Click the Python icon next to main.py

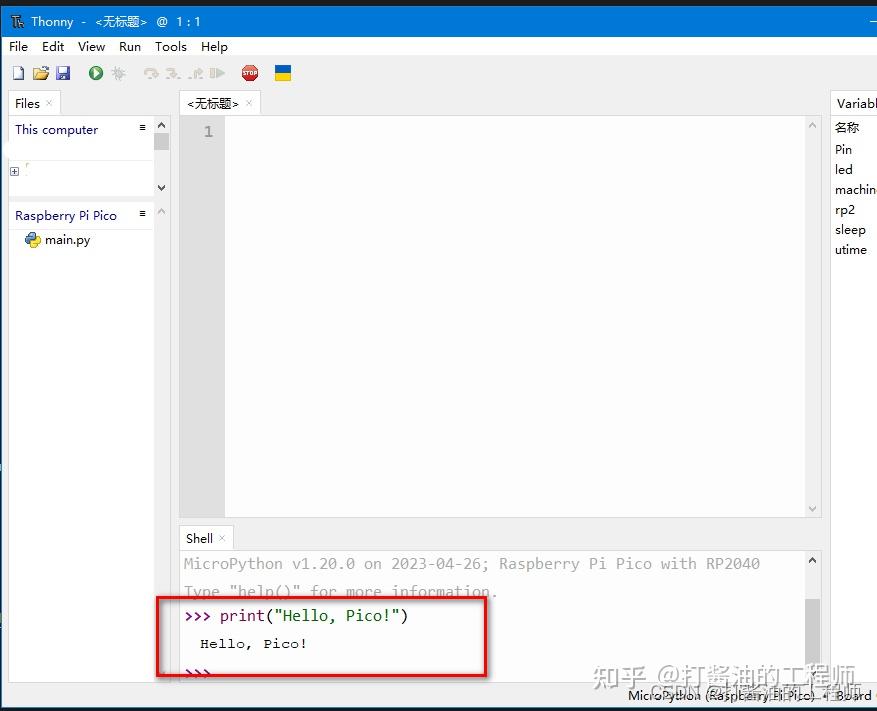pyautogui.click(x=33, y=240)
